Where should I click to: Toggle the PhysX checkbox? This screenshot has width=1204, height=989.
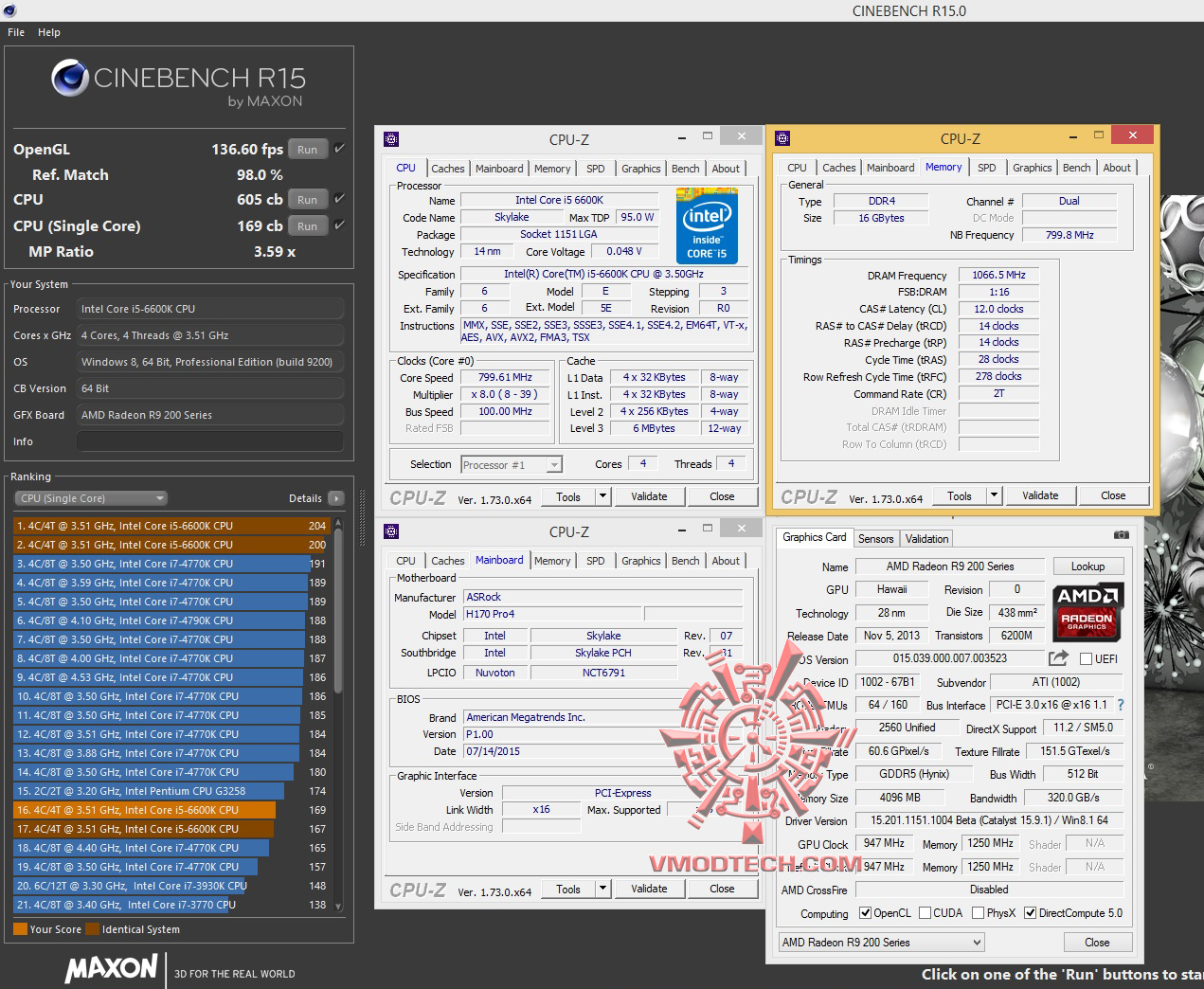tap(978, 913)
